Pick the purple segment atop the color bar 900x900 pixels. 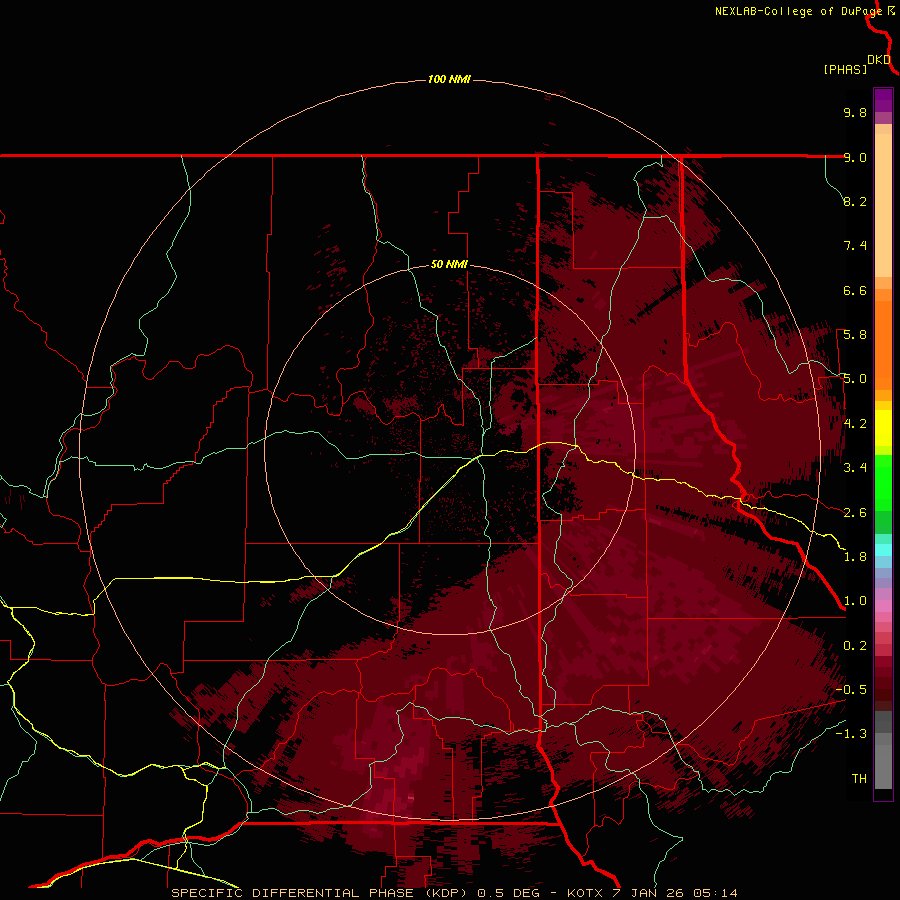pos(883,100)
